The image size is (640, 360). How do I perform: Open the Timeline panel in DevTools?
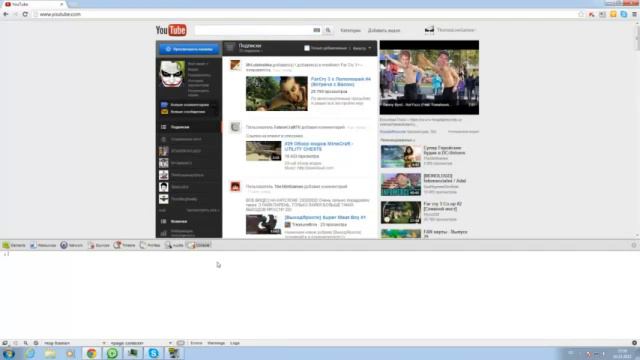tap(124, 245)
